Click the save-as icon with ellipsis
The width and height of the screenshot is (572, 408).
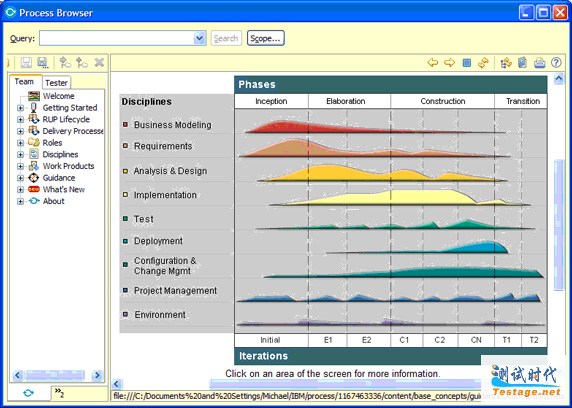click(x=43, y=63)
